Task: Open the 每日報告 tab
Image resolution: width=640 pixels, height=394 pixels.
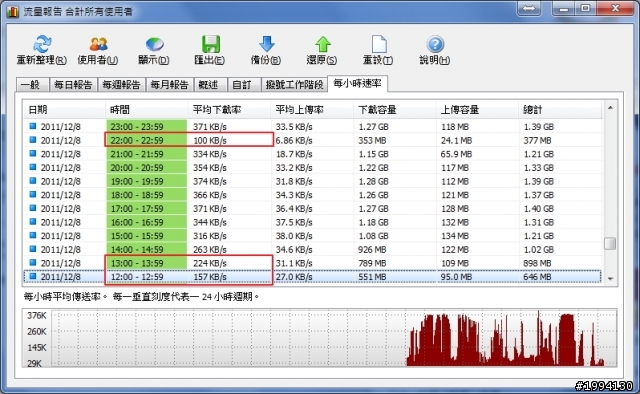Action: 73,85
